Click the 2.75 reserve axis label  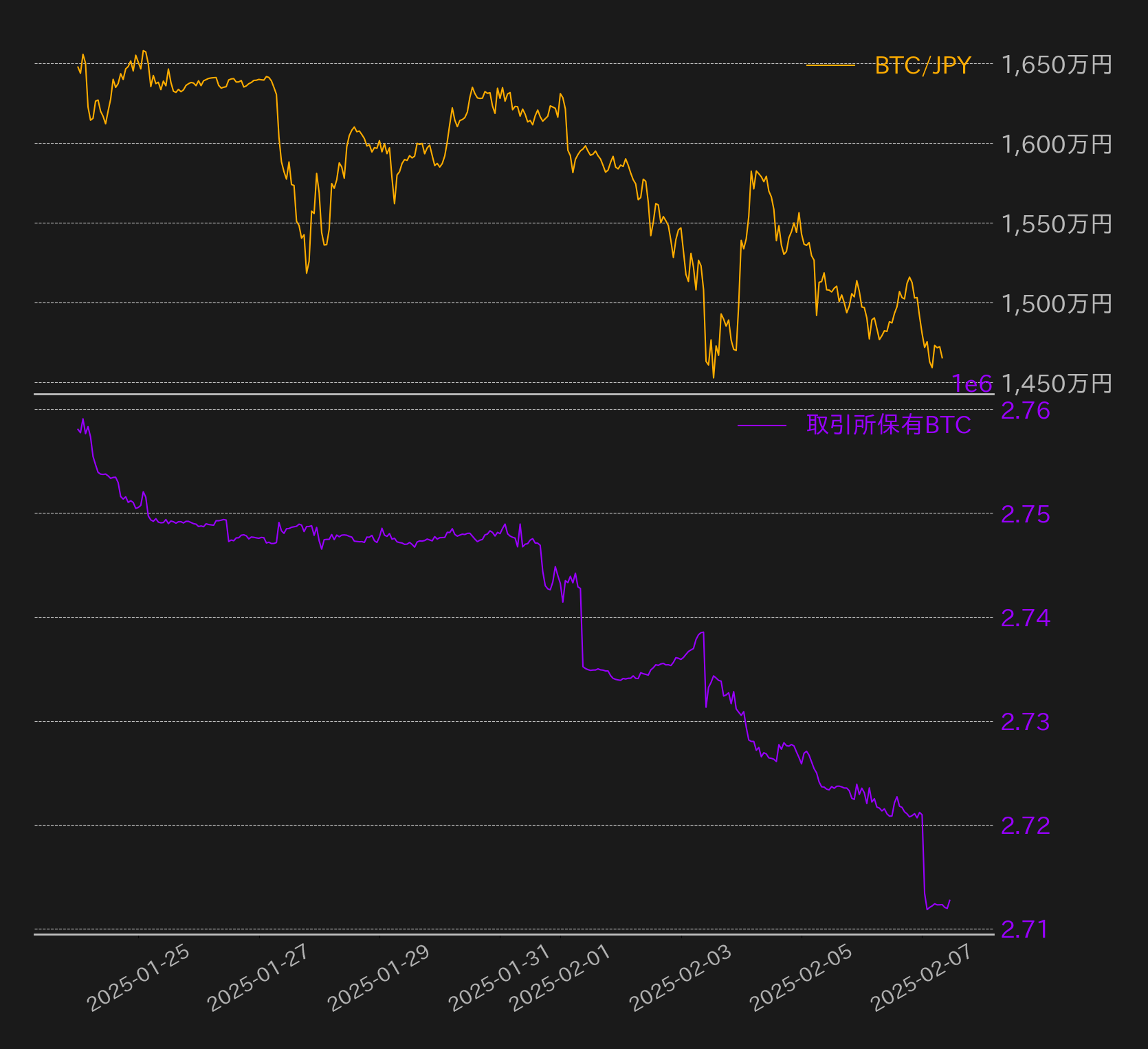click(x=1025, y=514)
